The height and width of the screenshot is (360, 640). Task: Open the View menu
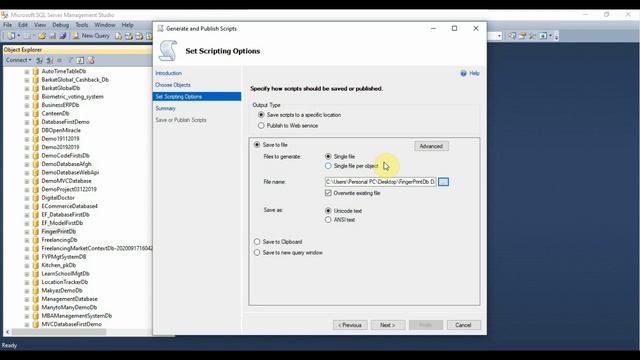40,25
